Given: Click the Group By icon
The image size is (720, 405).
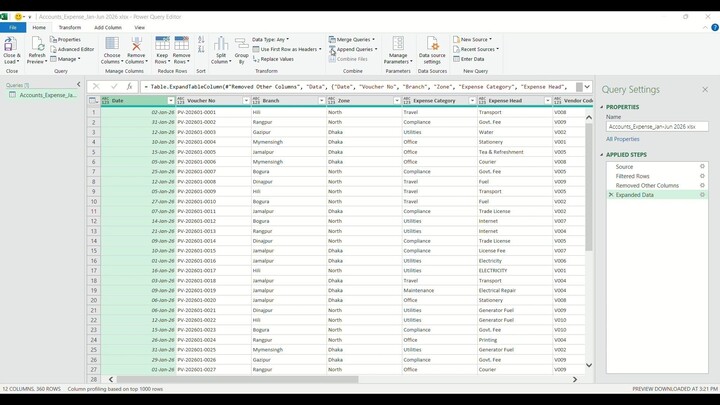Looking at the screenshot, I should 242,45.
